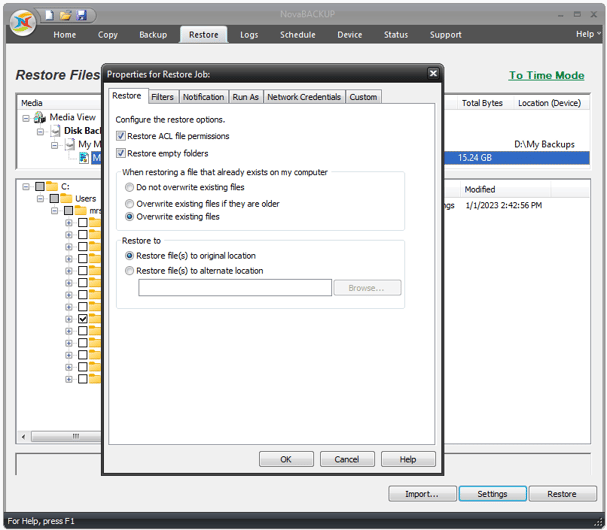The image size is (607, 530).
Task: Toggle the C: drive checkbox
Action: pos(40,187)
